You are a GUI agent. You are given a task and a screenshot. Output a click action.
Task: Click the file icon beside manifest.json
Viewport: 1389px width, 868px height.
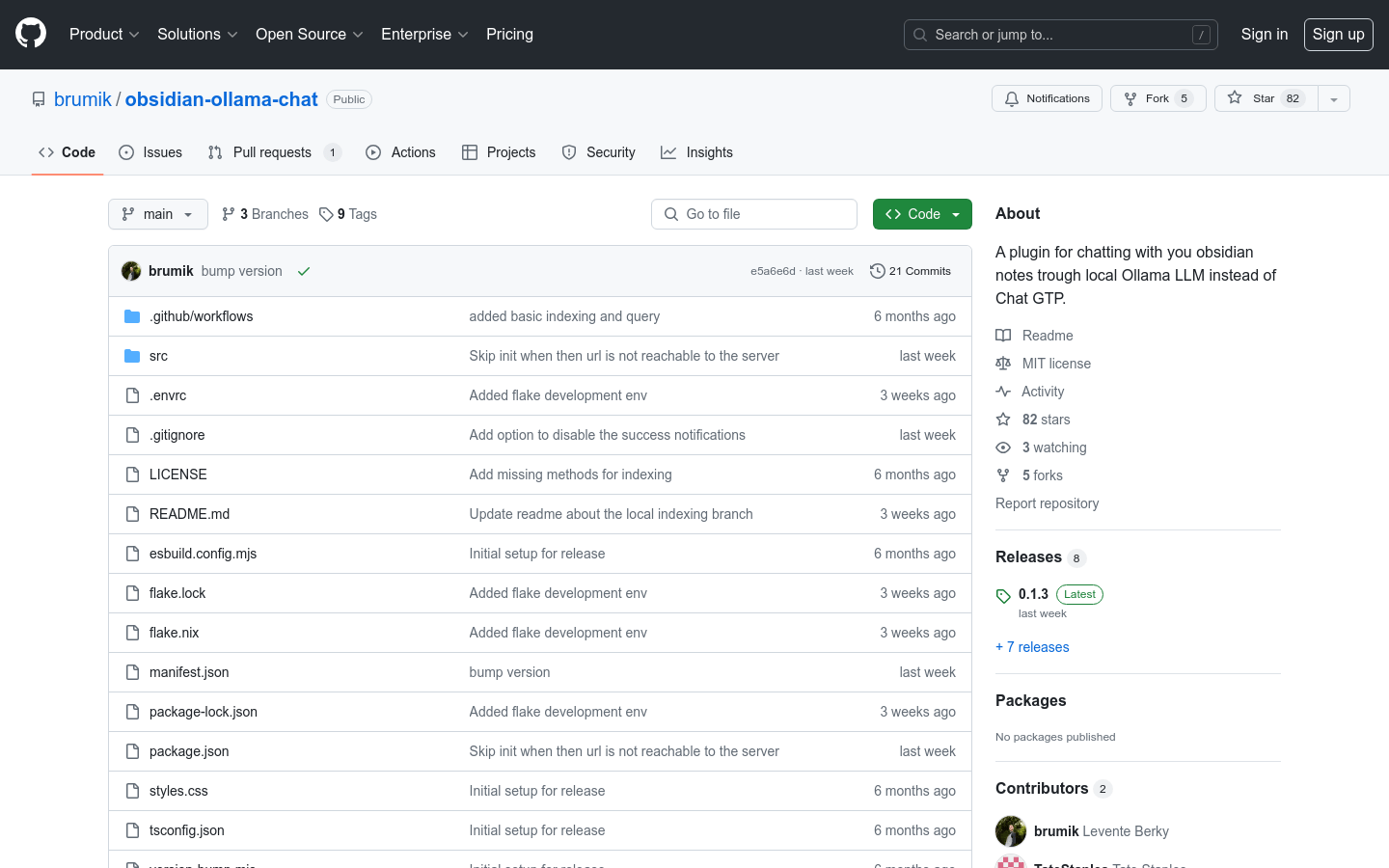pos(132,672)
